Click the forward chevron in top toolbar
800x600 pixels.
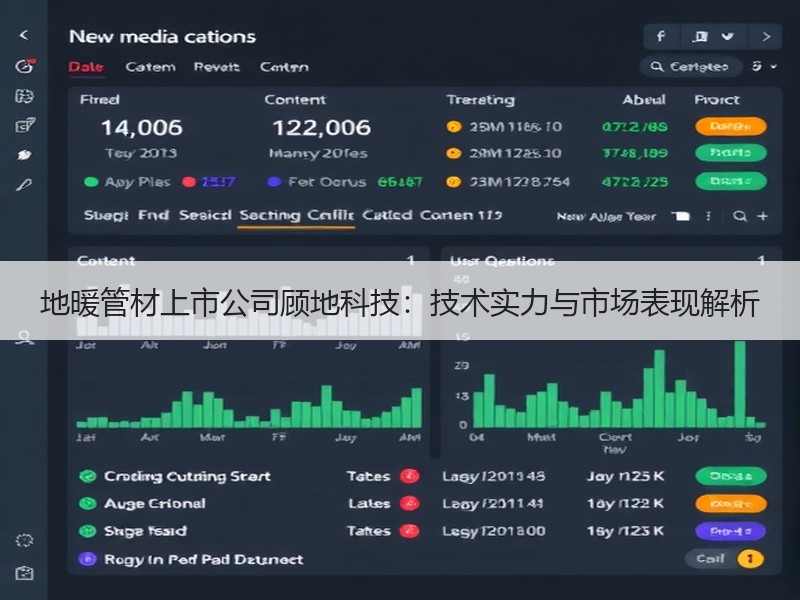pos(766,37)
